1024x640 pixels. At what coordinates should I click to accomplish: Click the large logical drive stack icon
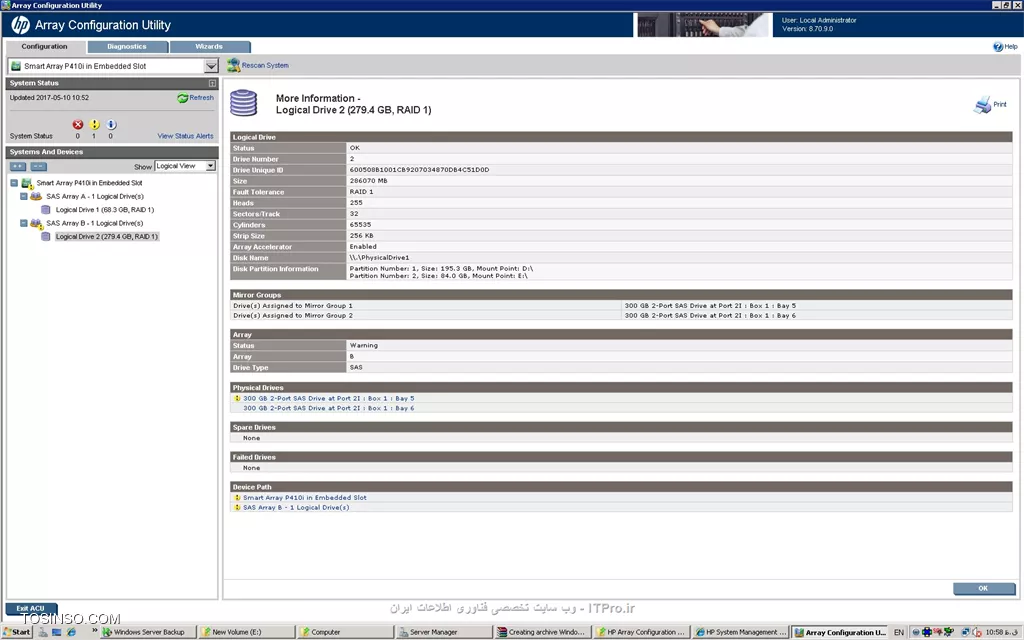pyautogui.click(x=244, y=103)
